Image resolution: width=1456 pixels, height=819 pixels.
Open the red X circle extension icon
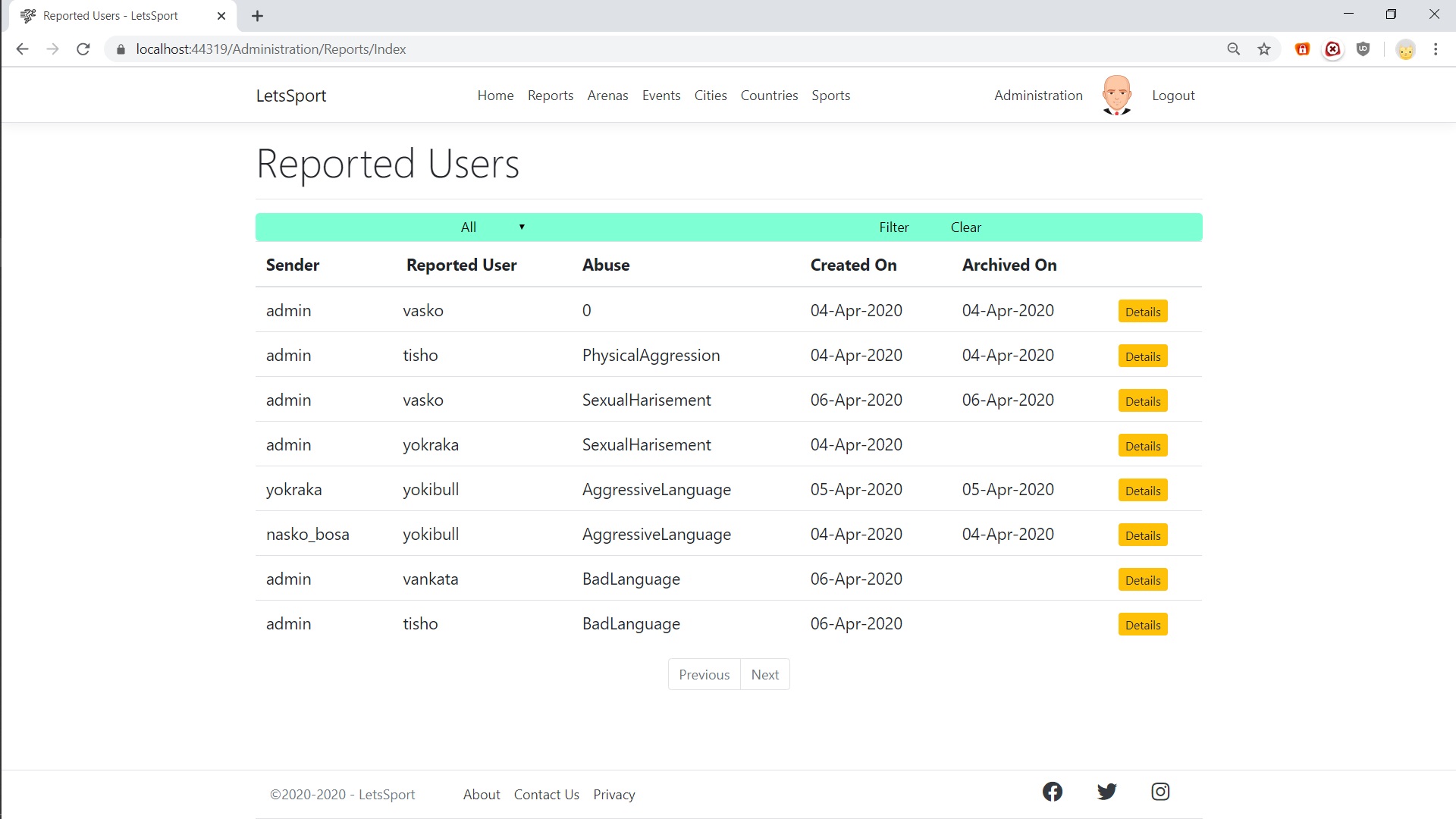coord(1332,49)
